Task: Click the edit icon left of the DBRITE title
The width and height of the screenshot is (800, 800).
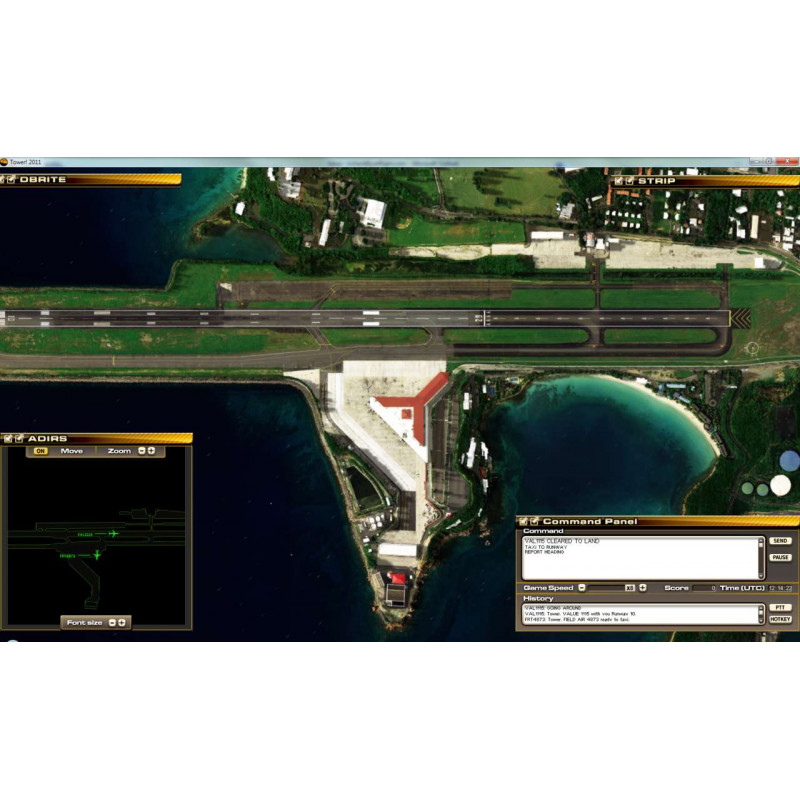Action: point(10,180)
